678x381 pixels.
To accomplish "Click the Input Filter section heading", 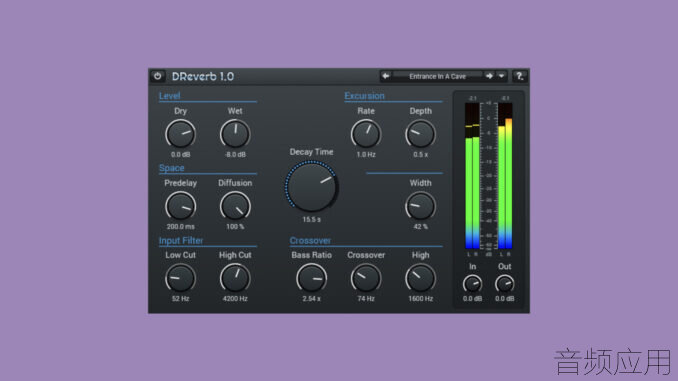I will point(181,240).
